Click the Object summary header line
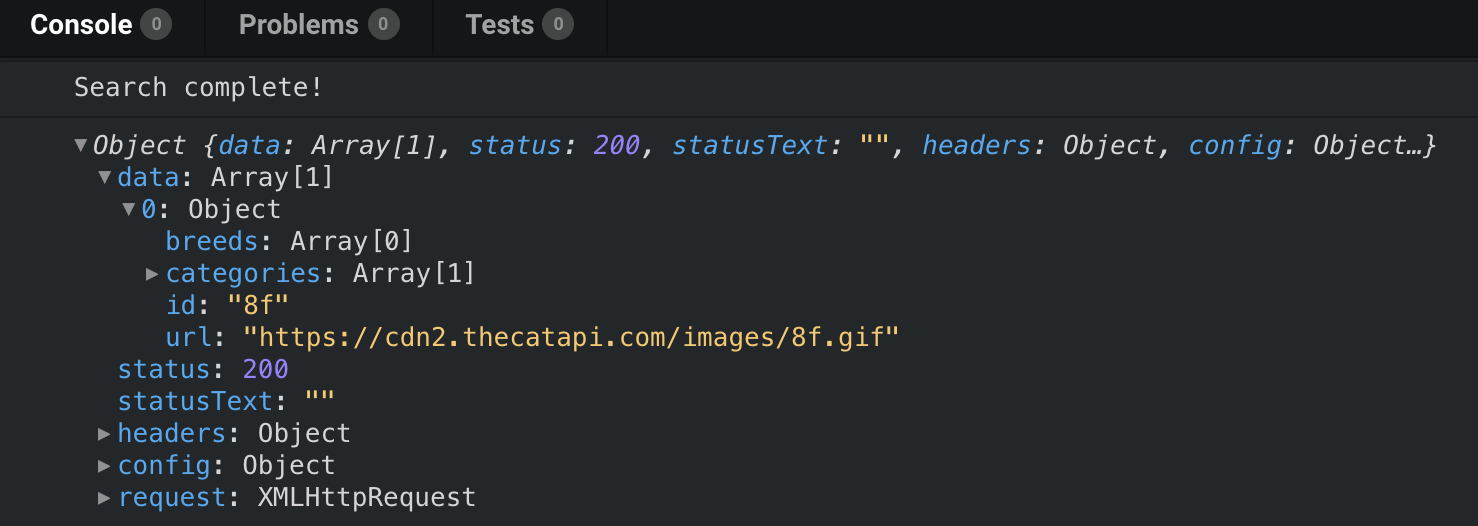 (764, 146)
